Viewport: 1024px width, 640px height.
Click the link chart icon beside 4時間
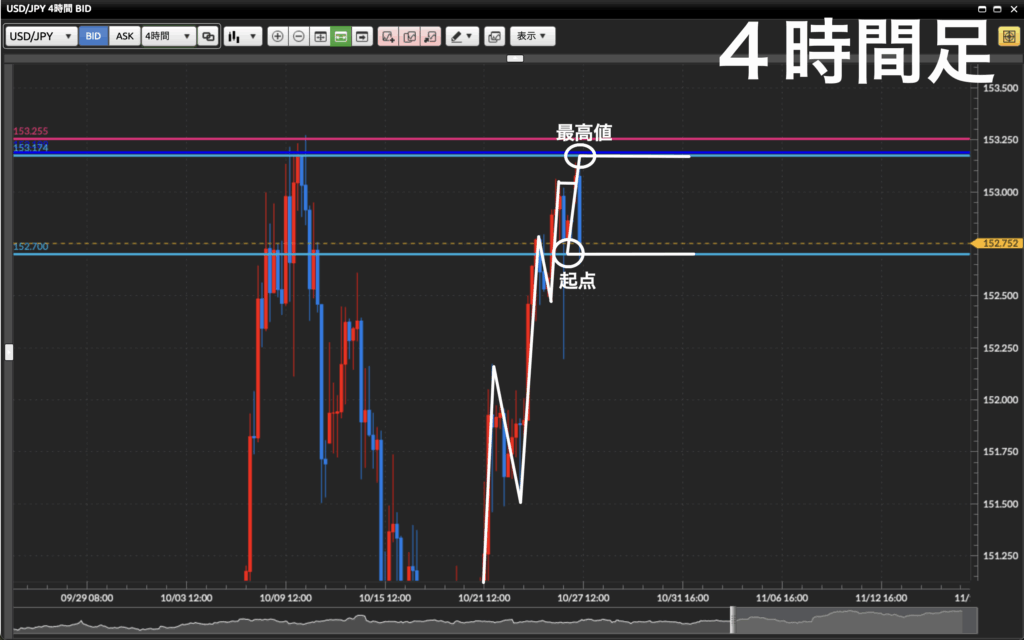[x=208, y=36]
